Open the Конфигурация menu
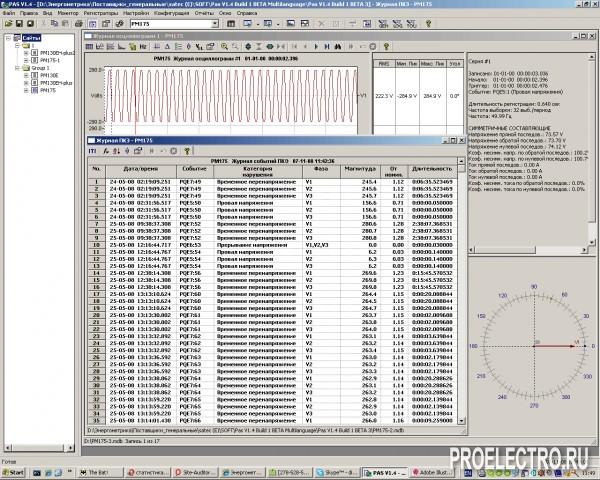 tap(172, 14)
